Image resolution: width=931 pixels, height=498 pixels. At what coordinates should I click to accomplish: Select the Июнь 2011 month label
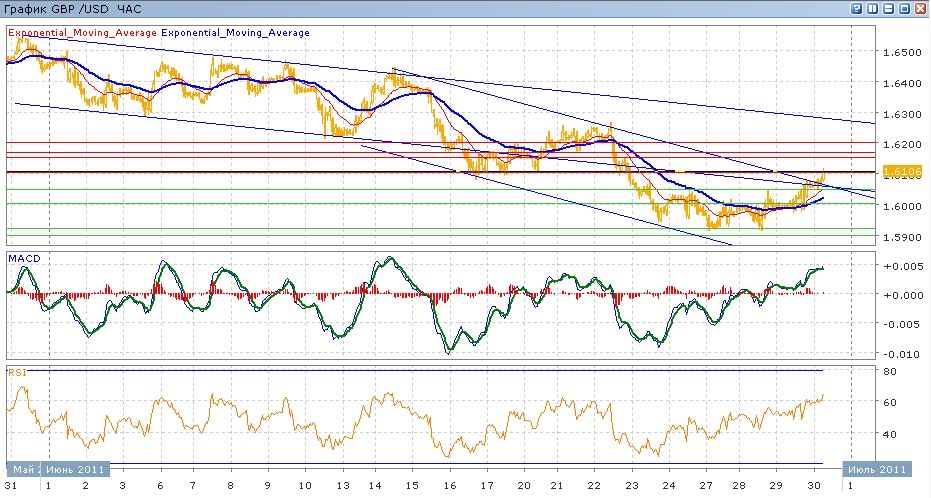[79, 469]
